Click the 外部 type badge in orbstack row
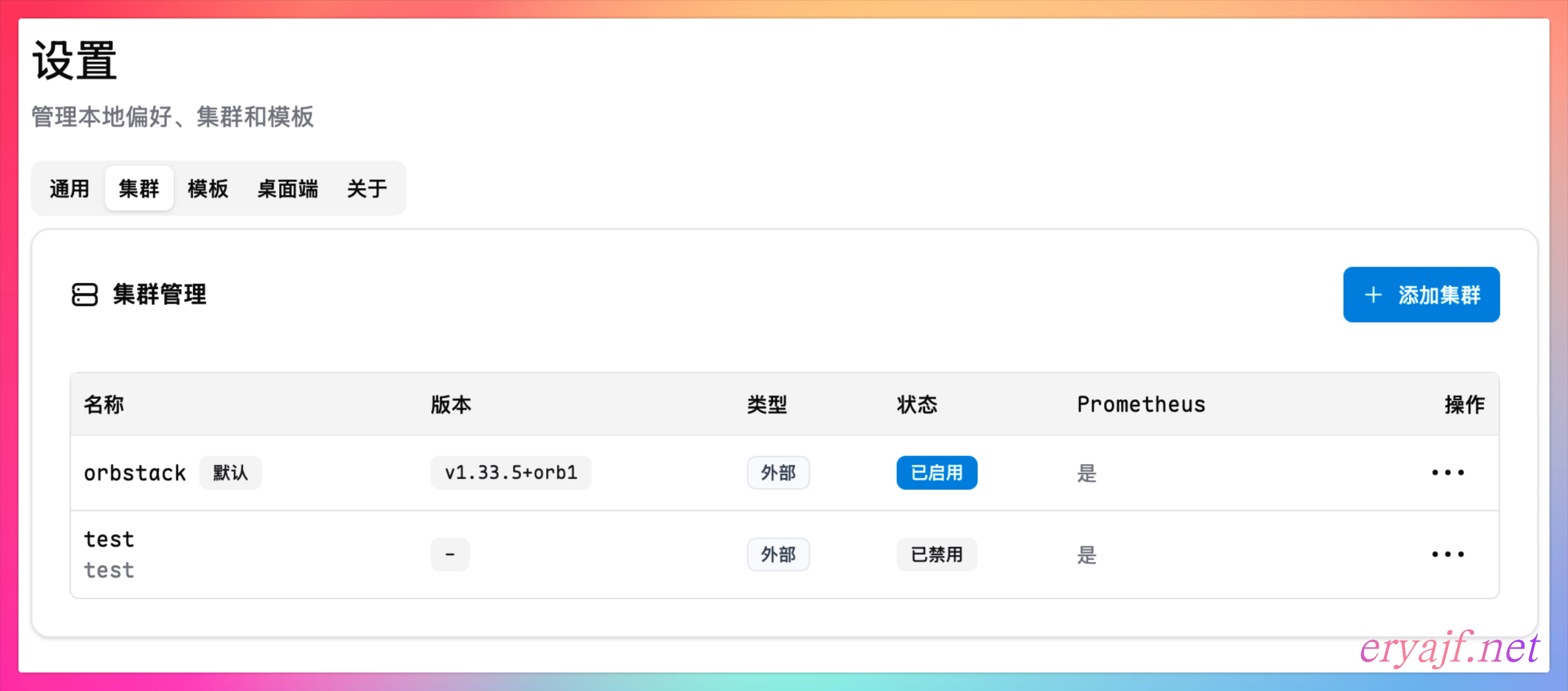This screenshot has height=691, width=1568. pyautogui.click(x=778, y=473)
